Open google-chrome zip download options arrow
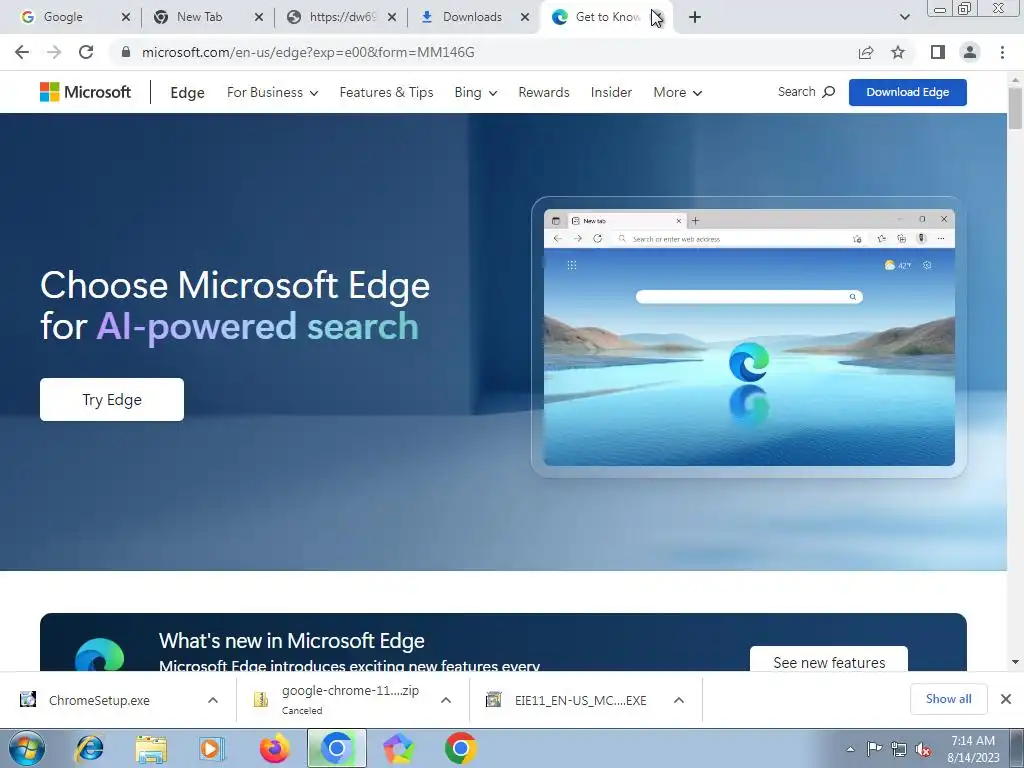Image resolution: width=1024 pixels, height=768 pixels. (x=446, y=700)
